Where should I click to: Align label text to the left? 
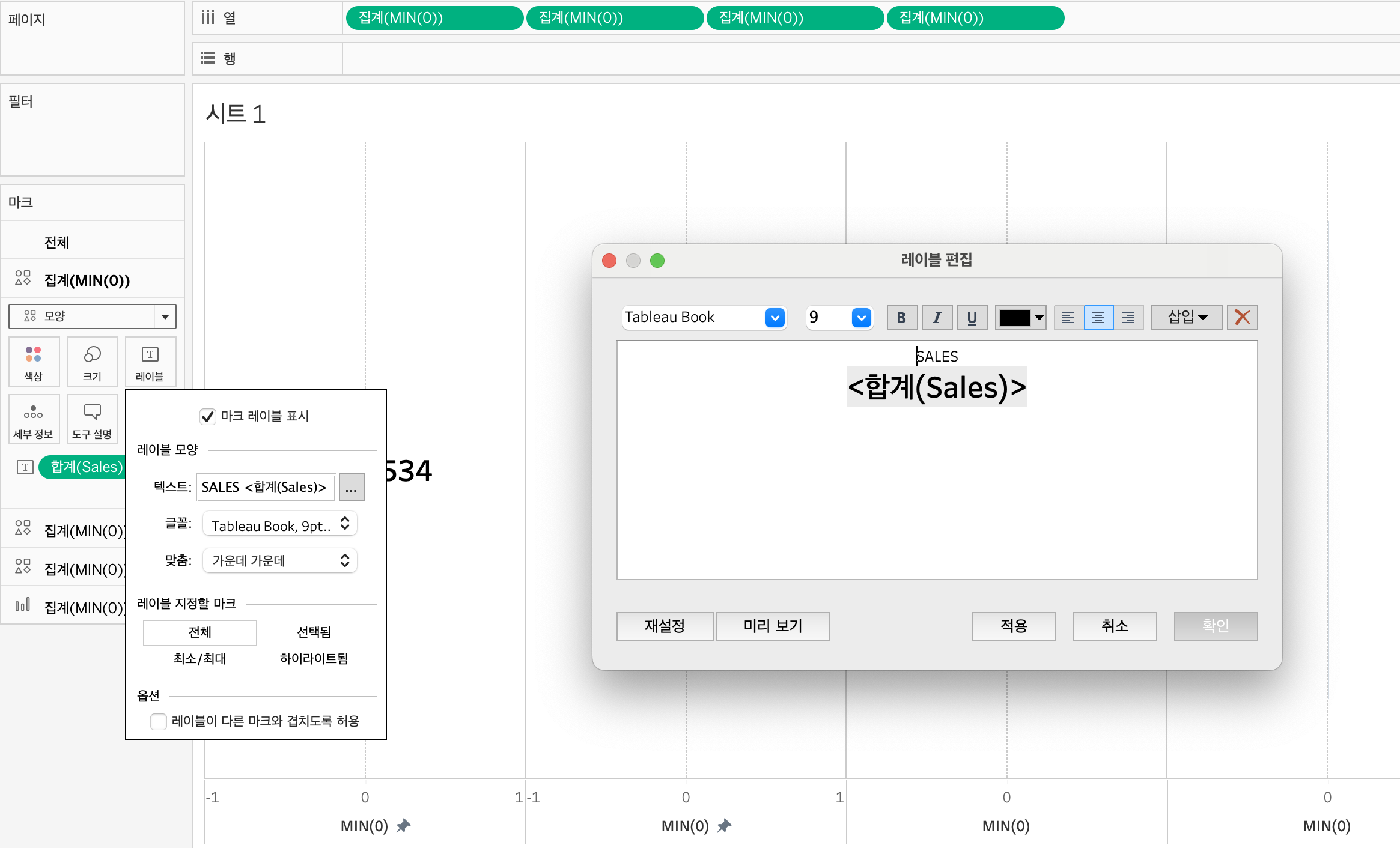click(x=1068, y=318)
